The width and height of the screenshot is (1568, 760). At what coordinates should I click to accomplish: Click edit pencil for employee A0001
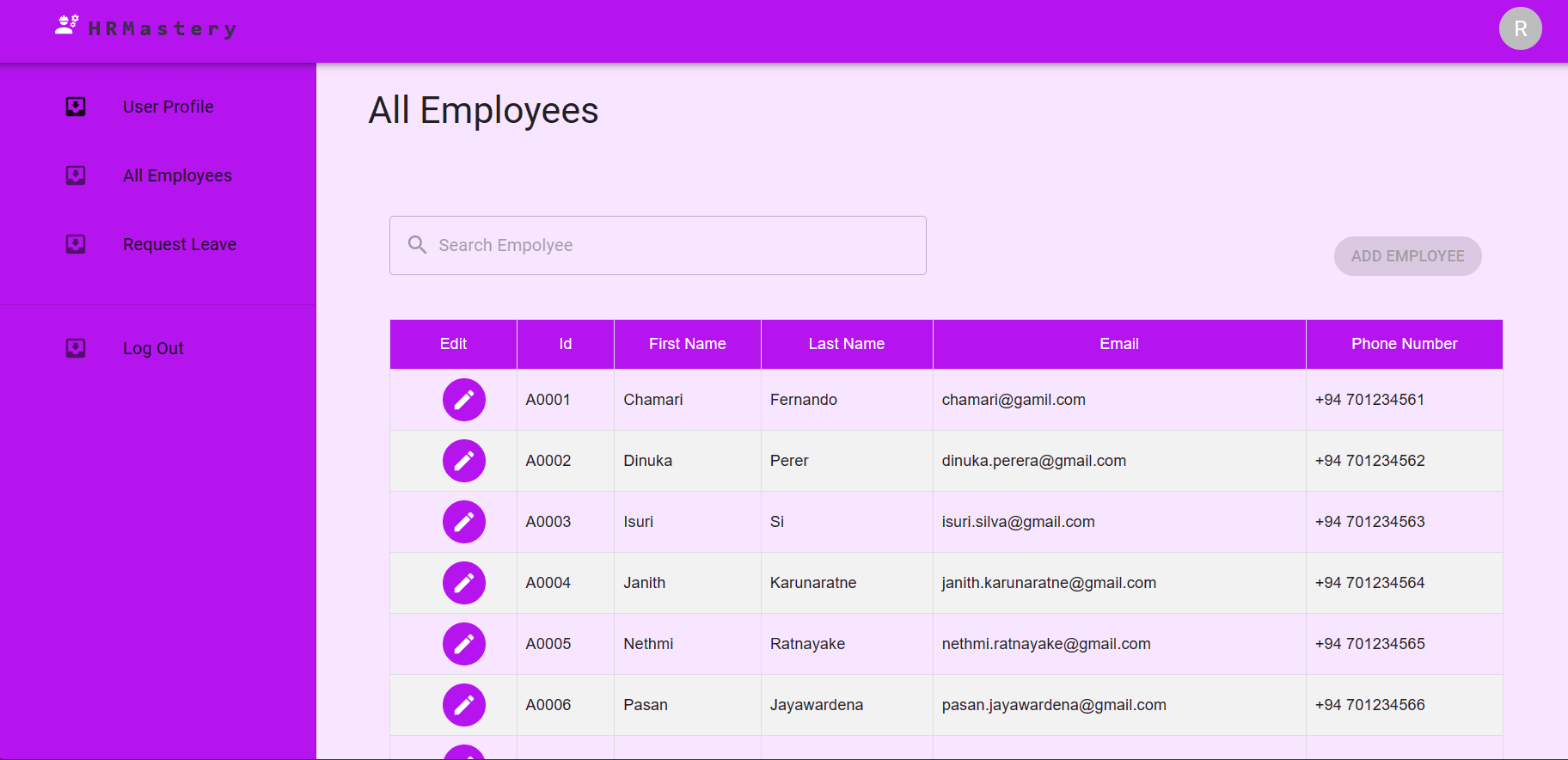pos(463,400)
